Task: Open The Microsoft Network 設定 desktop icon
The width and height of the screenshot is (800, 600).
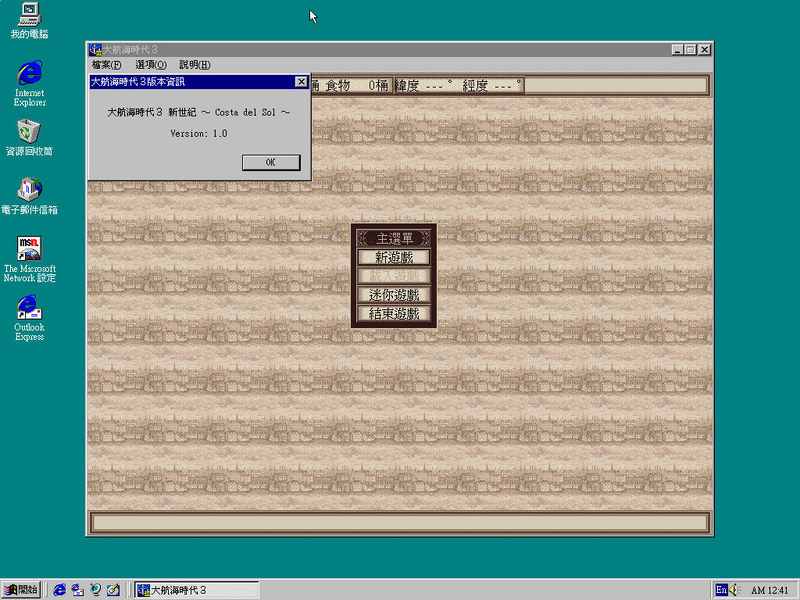Action: (30, 259)
